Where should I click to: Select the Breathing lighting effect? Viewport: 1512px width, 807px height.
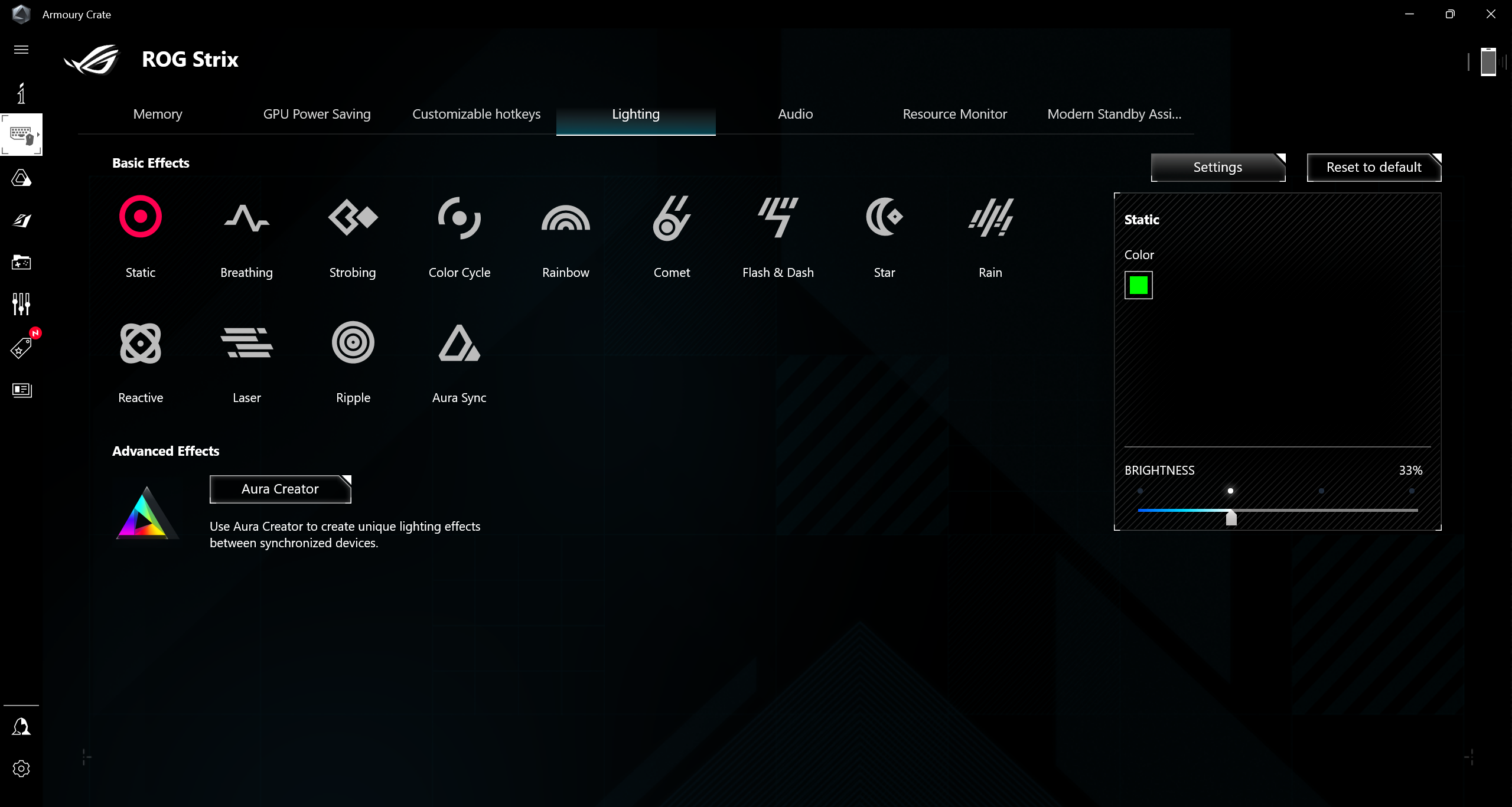(247, 218)
